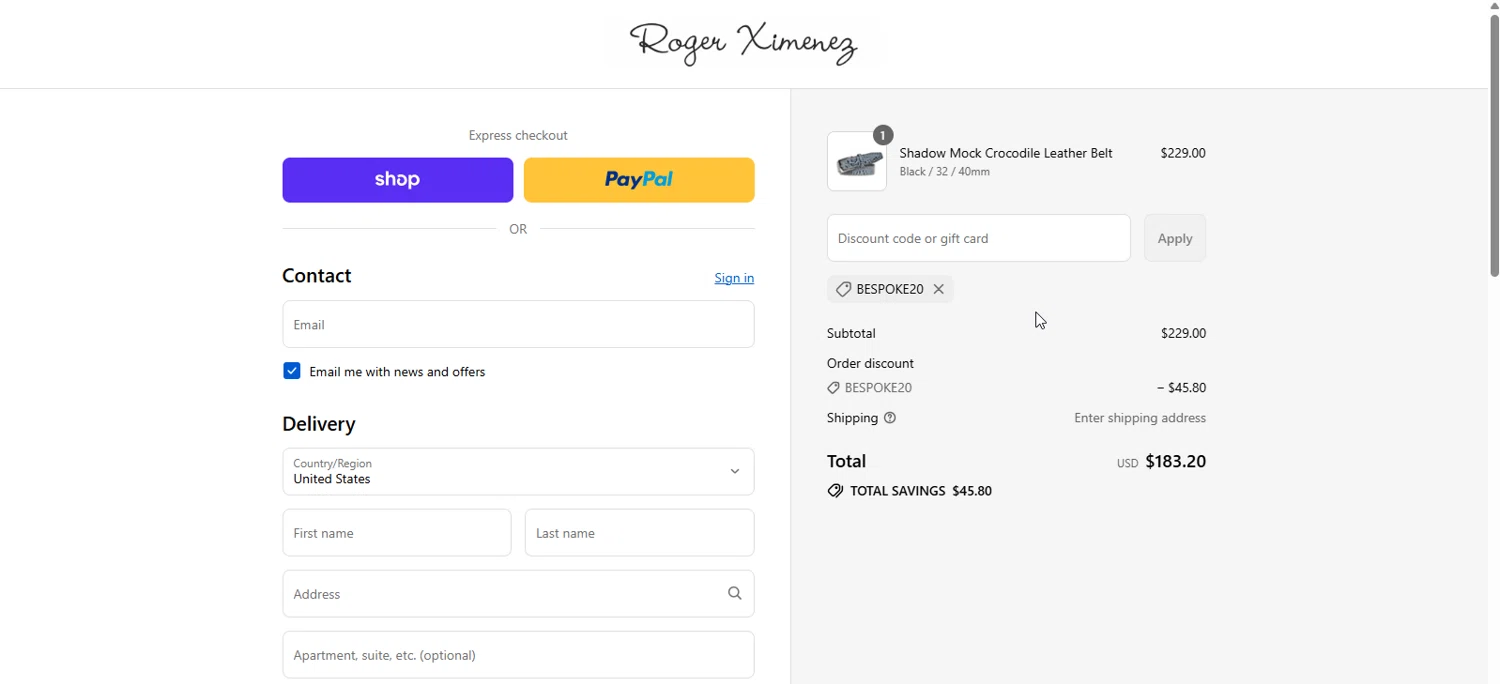This screenshot has width=1500, height=684.
Task: Focus the First name field
Action: (397, 533)
